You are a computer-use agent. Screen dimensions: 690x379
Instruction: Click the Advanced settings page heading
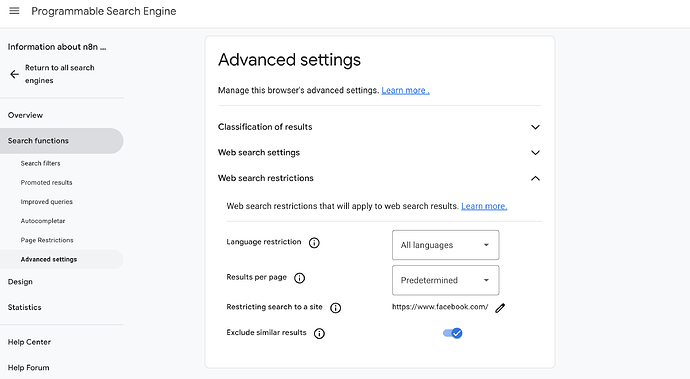click(x=289, y=60)
